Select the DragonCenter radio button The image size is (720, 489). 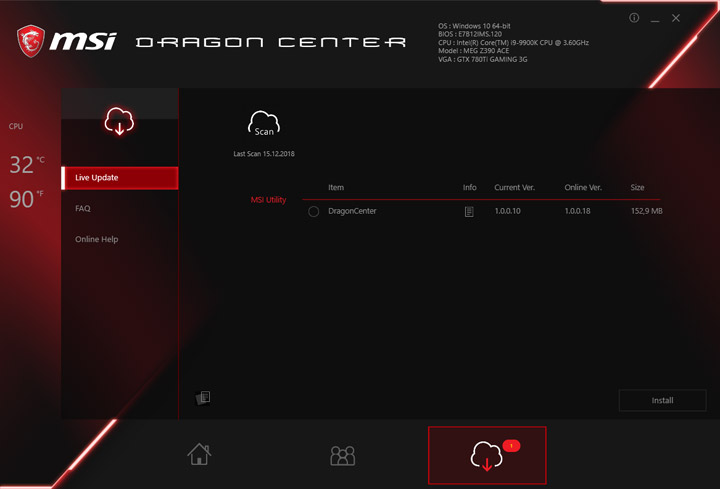coord(314,211)
